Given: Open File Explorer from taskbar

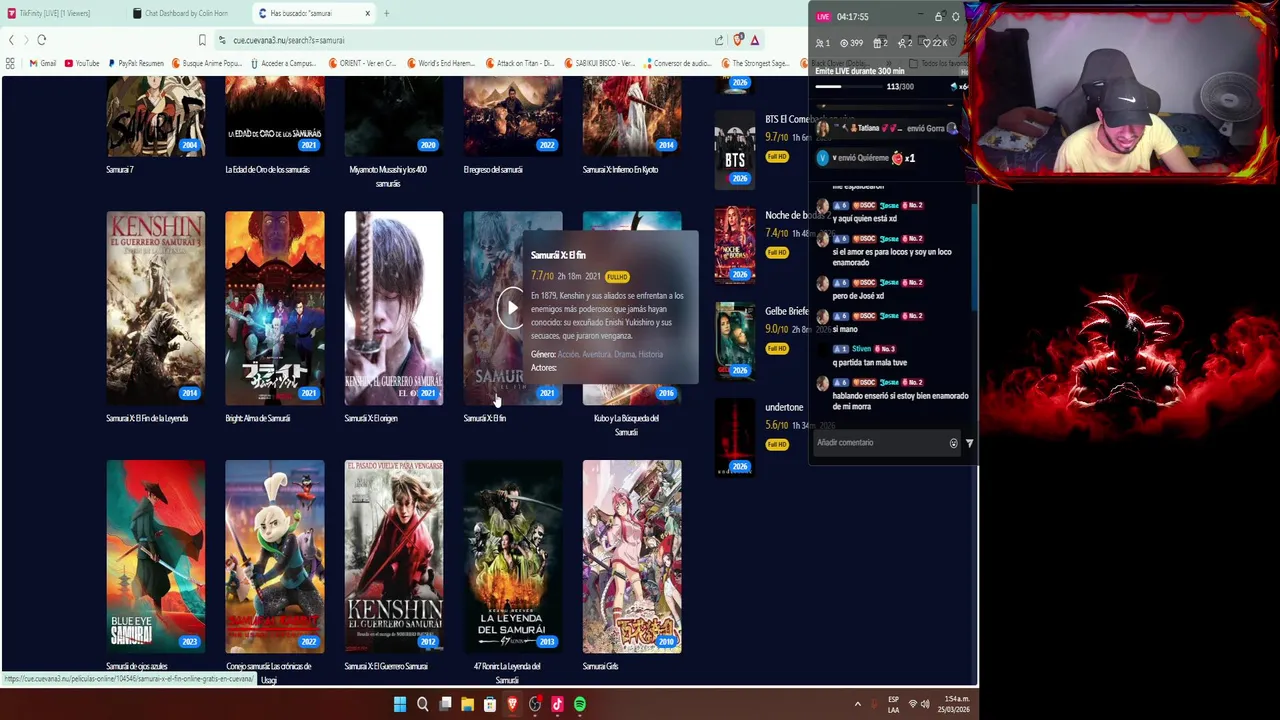Looking at the screenshot, I should [467, 705].
